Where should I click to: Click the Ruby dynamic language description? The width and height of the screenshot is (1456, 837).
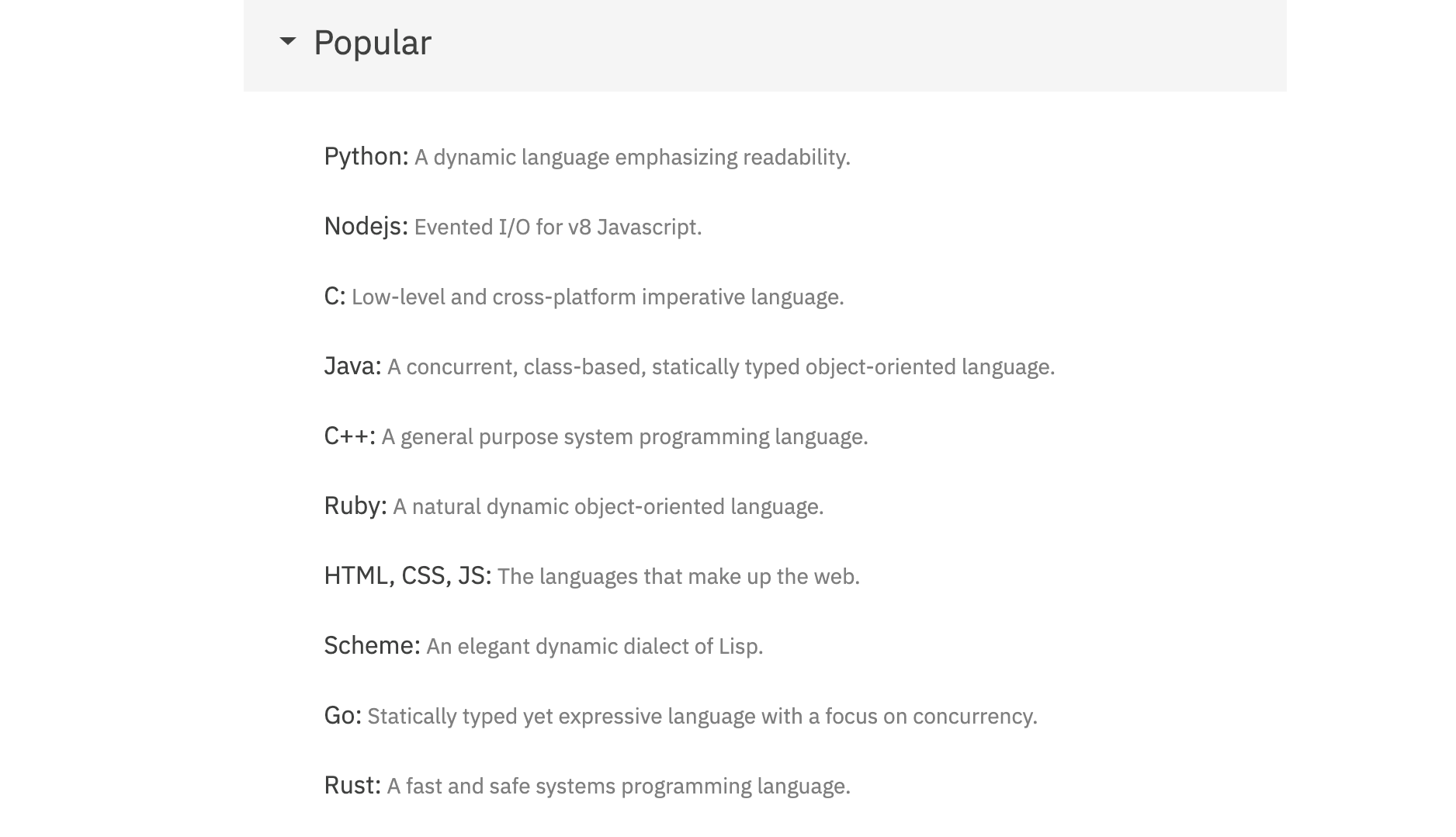click(x=608, y=505)
